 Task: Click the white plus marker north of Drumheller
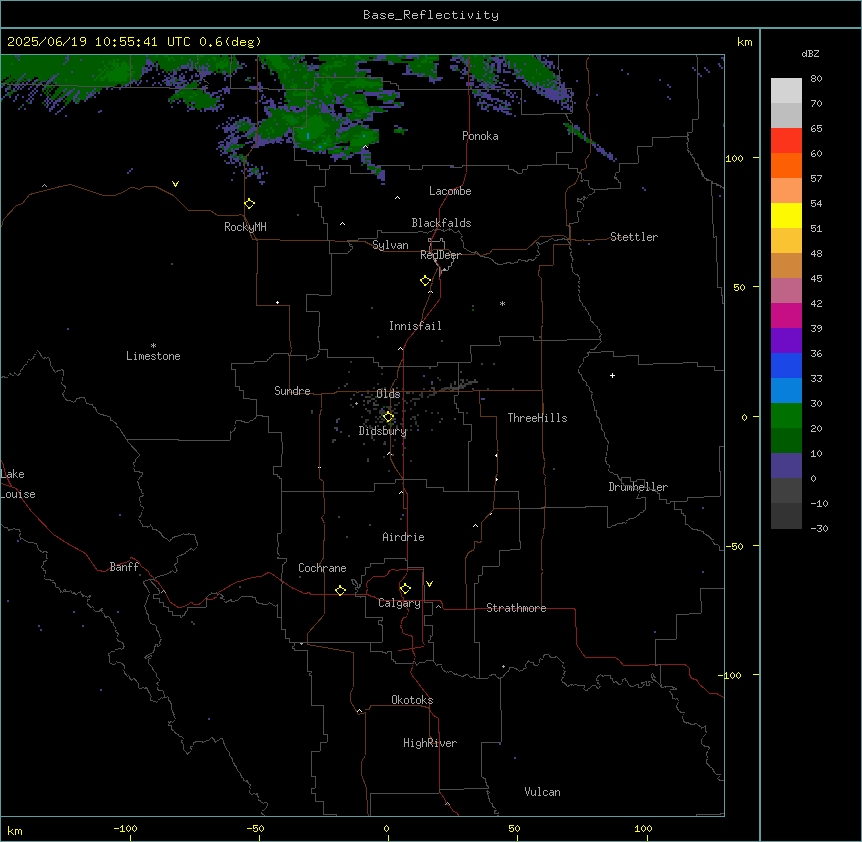coord(612,375)
